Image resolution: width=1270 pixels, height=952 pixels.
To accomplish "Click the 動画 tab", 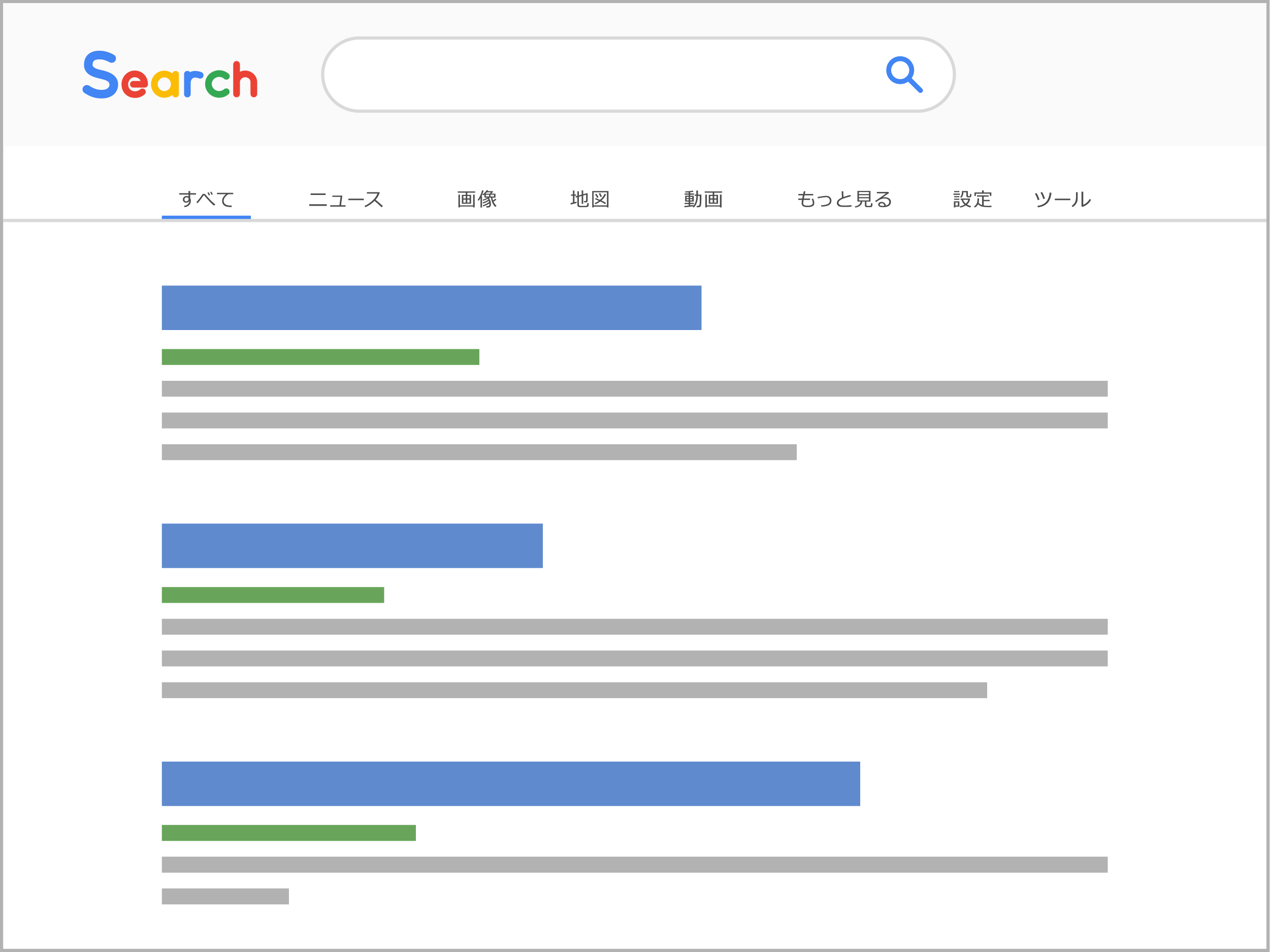I will [700, 198].
